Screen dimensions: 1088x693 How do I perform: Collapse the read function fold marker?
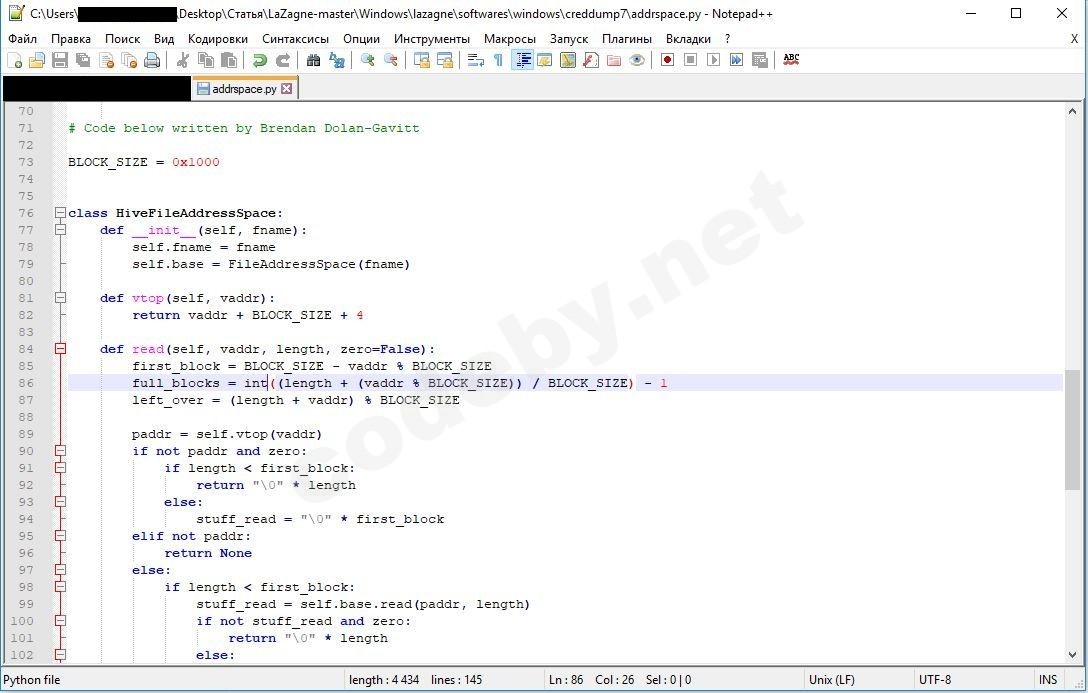click(60, 349)
